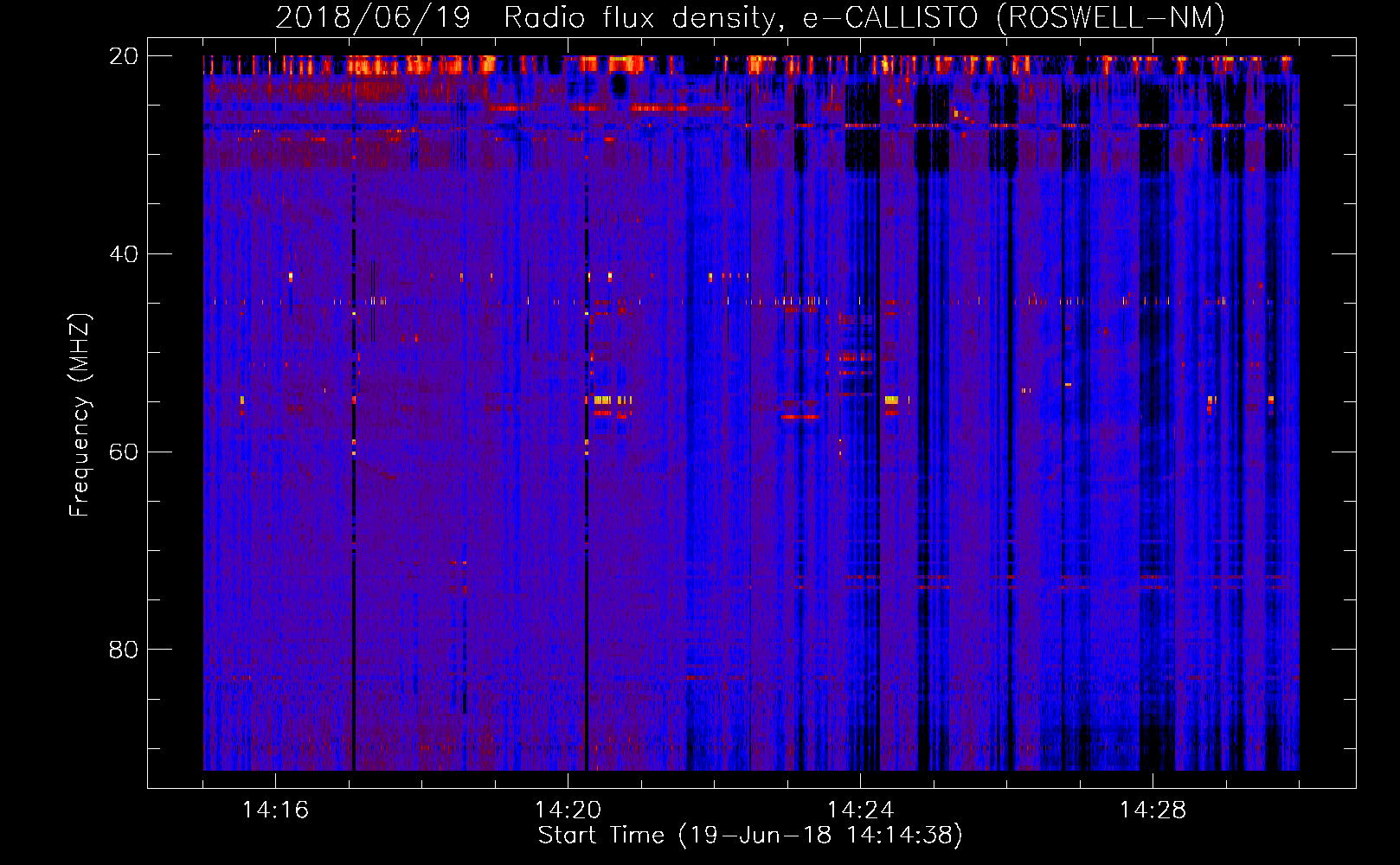Select the 'Frequency (MHZ)' axis label
Viewport: 1400px width, 865px height.
click(80, 415)
